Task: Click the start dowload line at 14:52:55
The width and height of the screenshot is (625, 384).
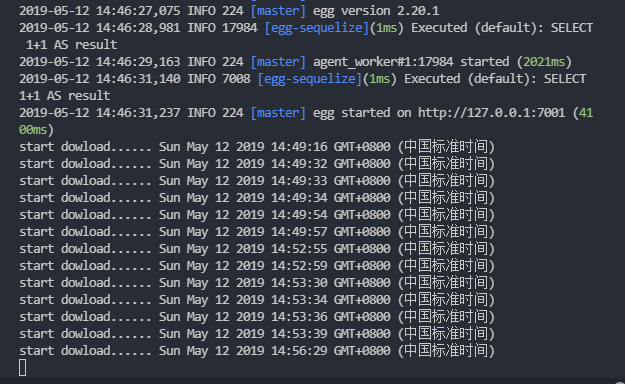Action: (x=257, y=249)
